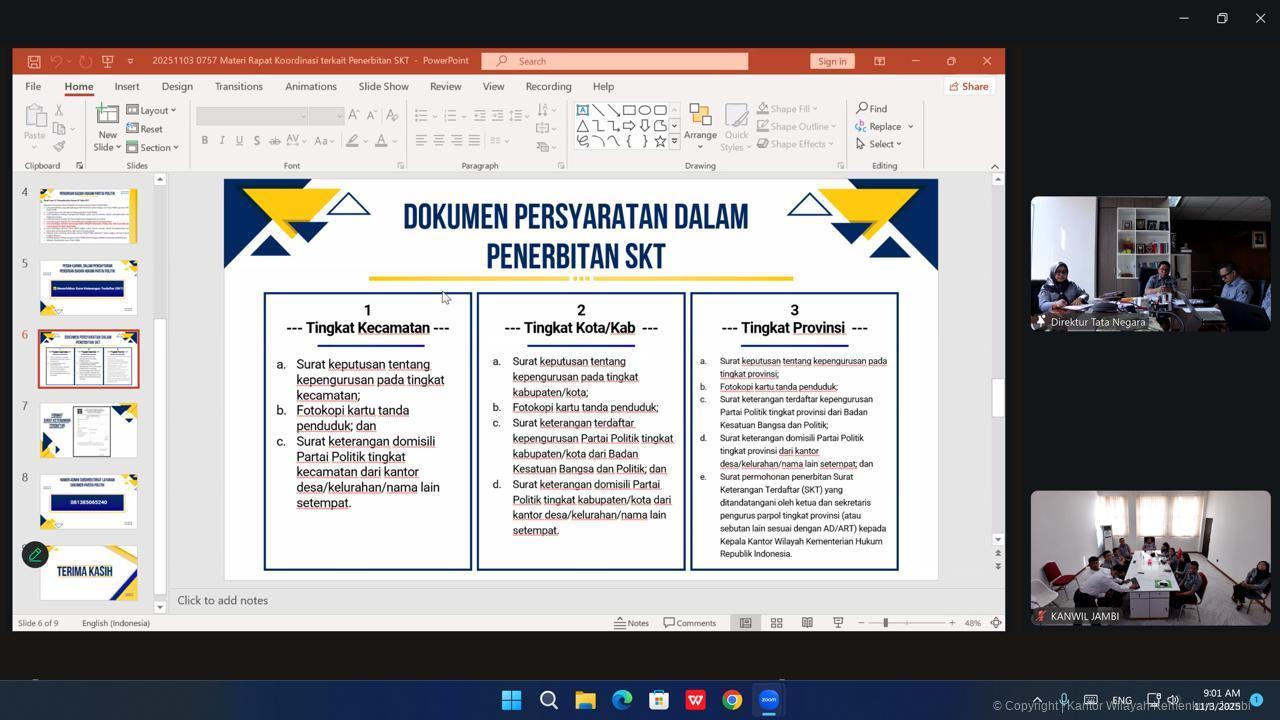Click the Save icon in title bar
Image resolution: width=1280 pixels, height=720 pixels.
[34, 61]
